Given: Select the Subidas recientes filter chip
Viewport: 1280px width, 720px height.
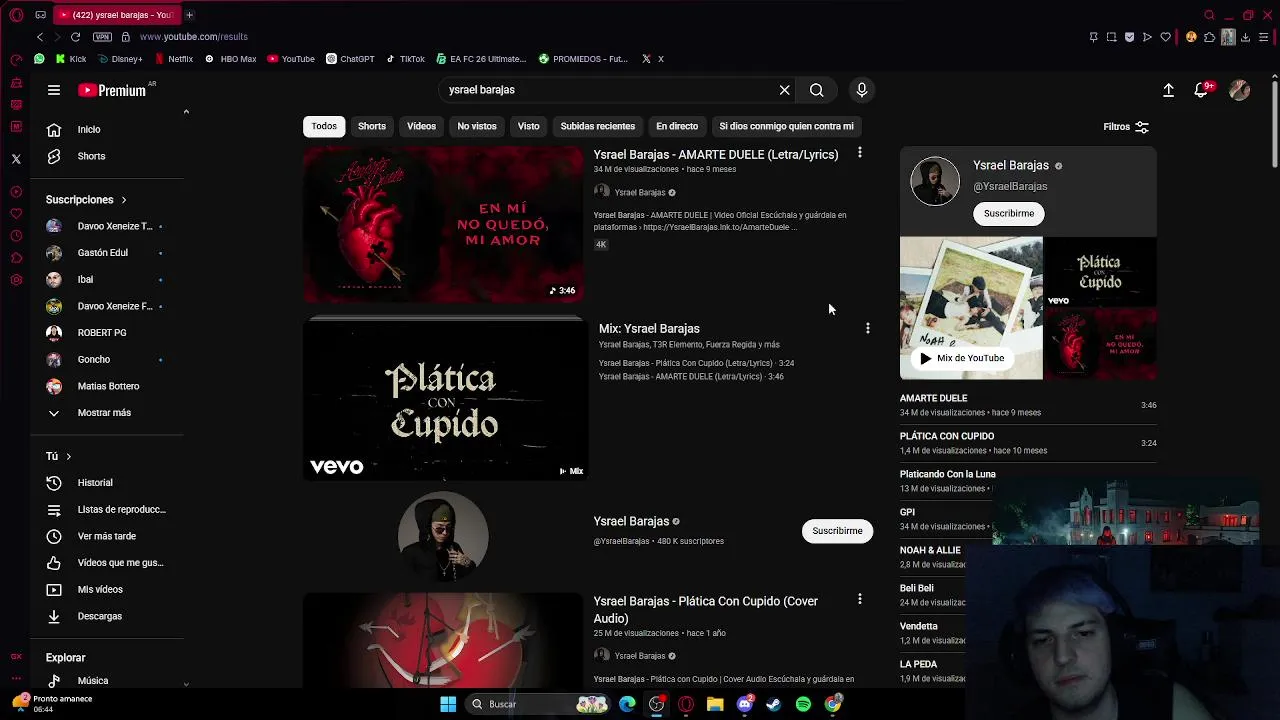Looking at the screenshot, I should 598,126.
